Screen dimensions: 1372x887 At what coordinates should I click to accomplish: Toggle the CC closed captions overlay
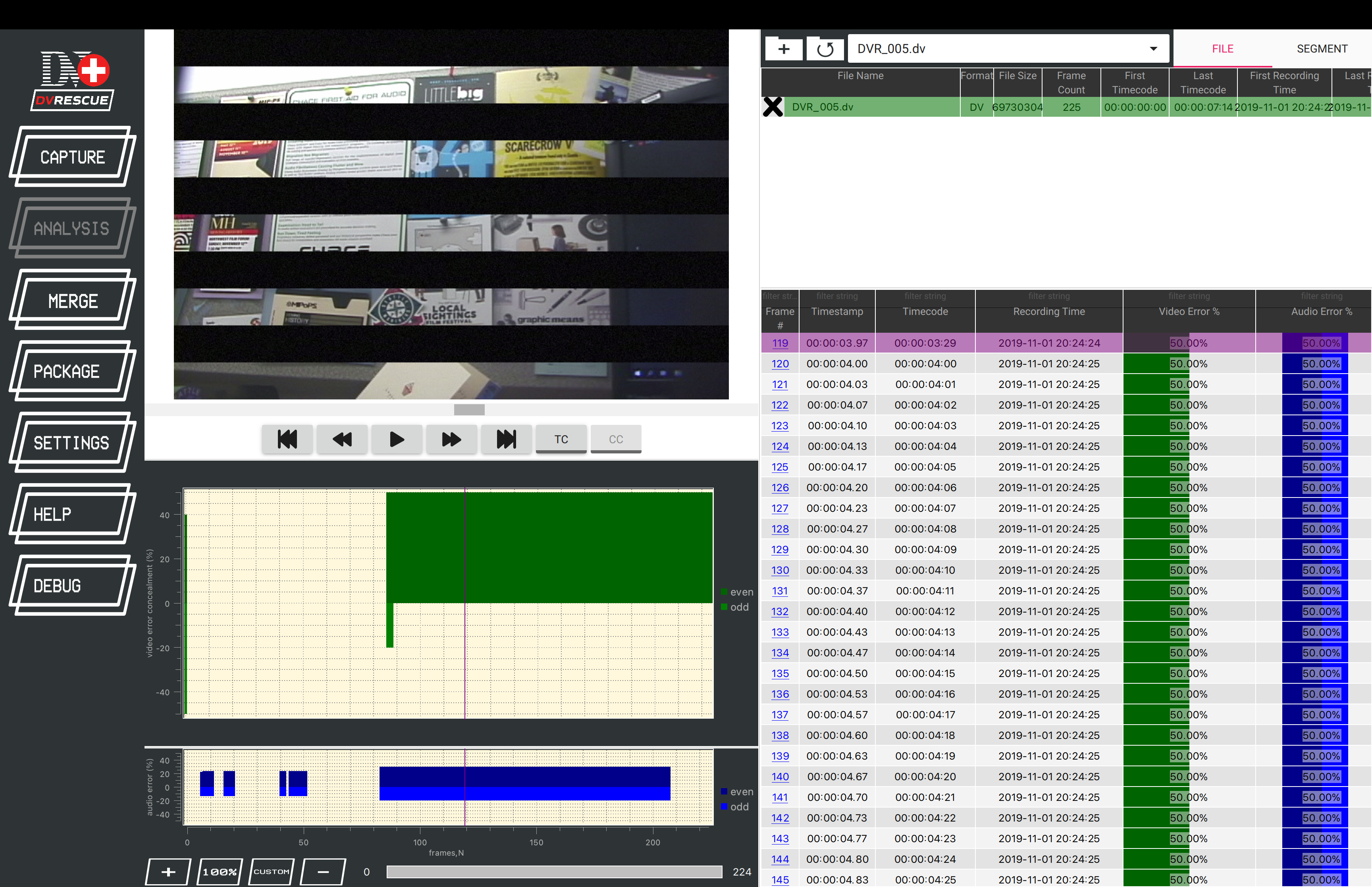[x=616, y=440]
